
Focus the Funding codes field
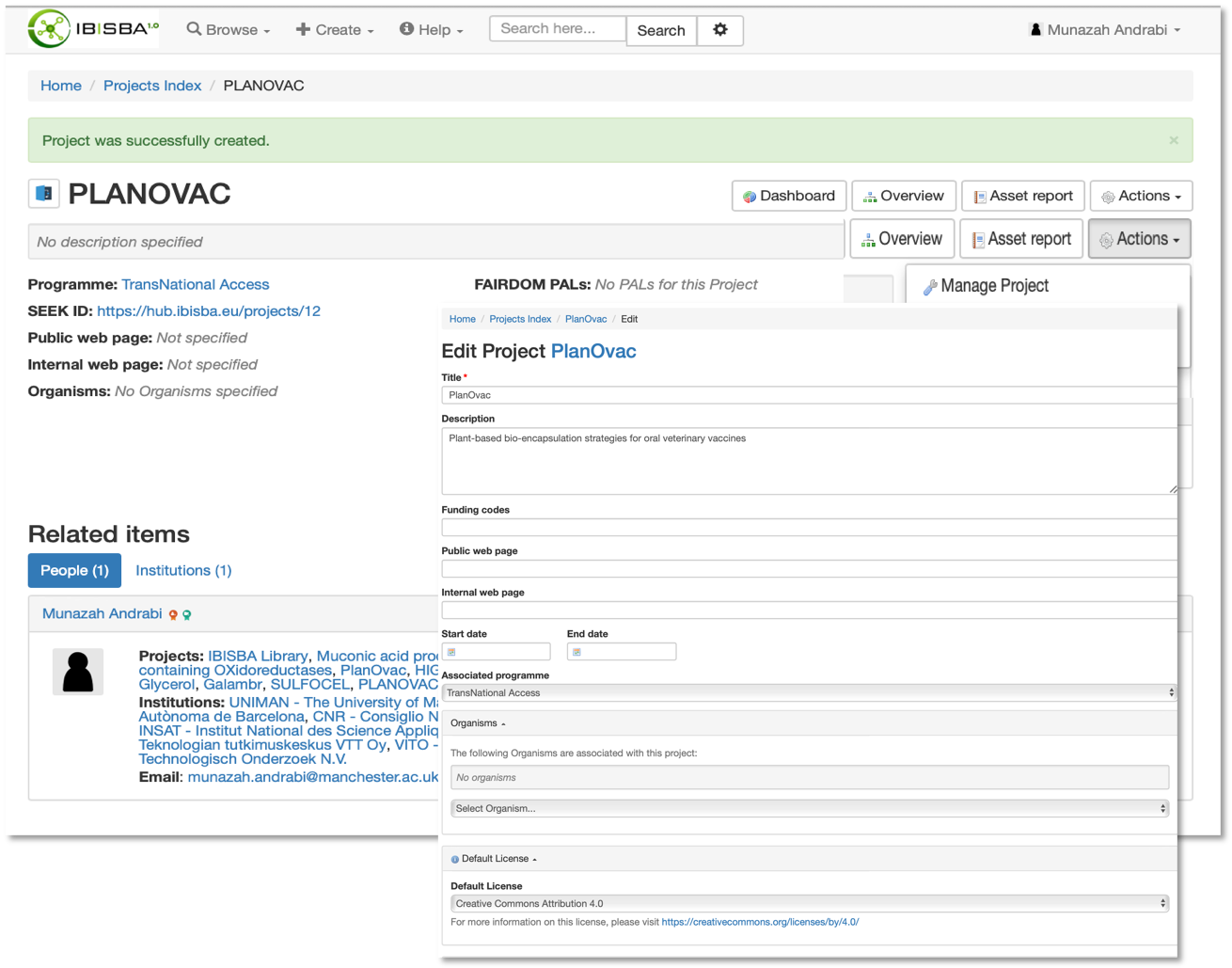[x=809, y=528]
